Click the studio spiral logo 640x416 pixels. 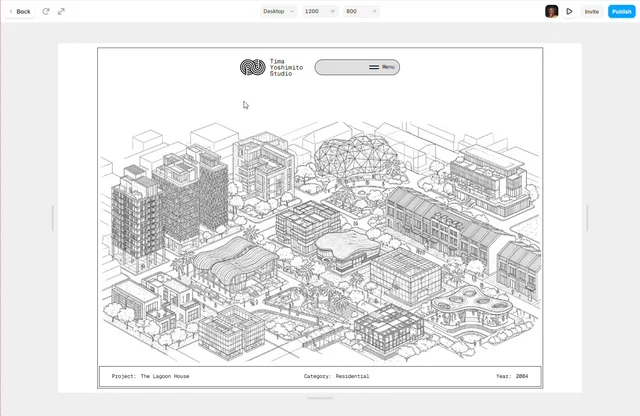tap(253, 67)
